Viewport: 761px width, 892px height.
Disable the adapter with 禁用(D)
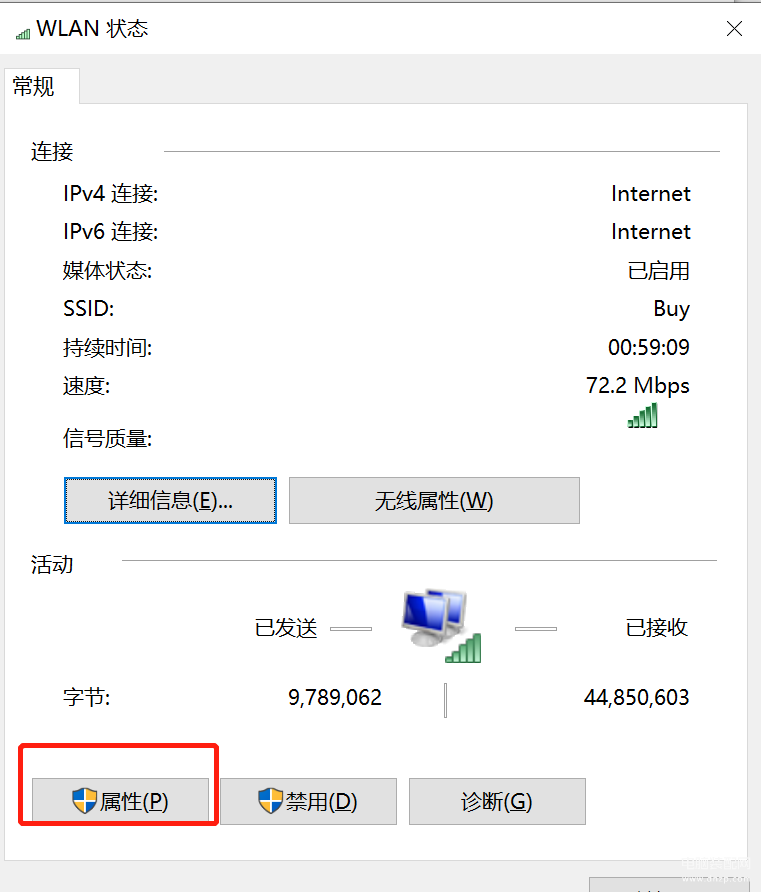tap(308, 801)
